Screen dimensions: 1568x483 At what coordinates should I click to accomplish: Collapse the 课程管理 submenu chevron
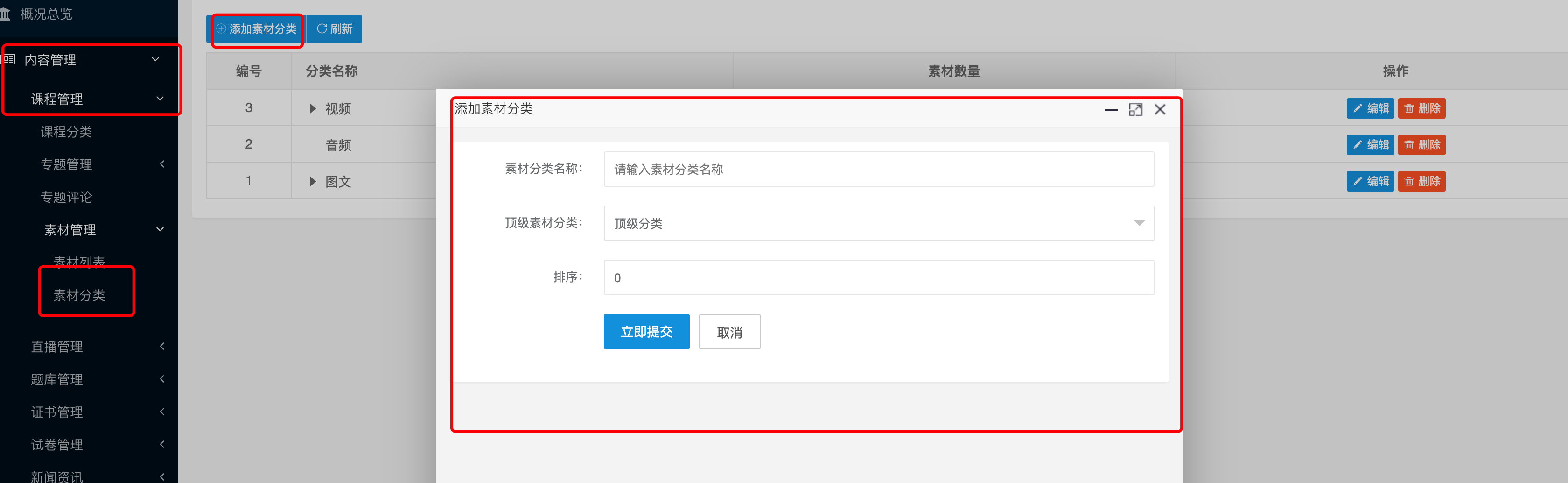coord(160,99)
